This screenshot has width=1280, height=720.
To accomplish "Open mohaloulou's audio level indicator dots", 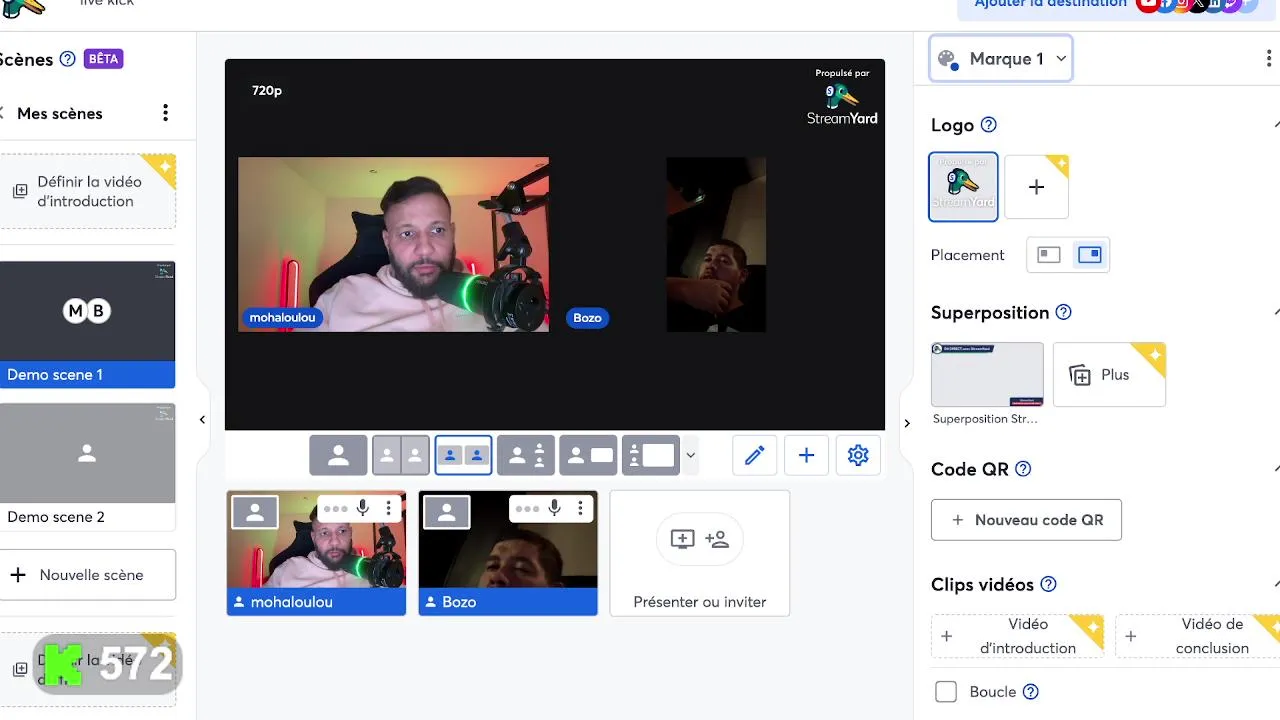I will (x=335, y=509).
